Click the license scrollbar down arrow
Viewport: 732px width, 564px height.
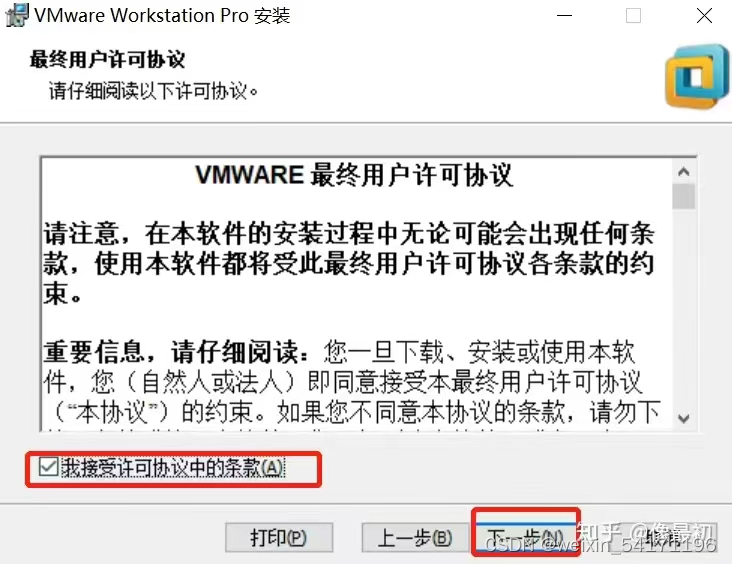(x=683, y=418)
